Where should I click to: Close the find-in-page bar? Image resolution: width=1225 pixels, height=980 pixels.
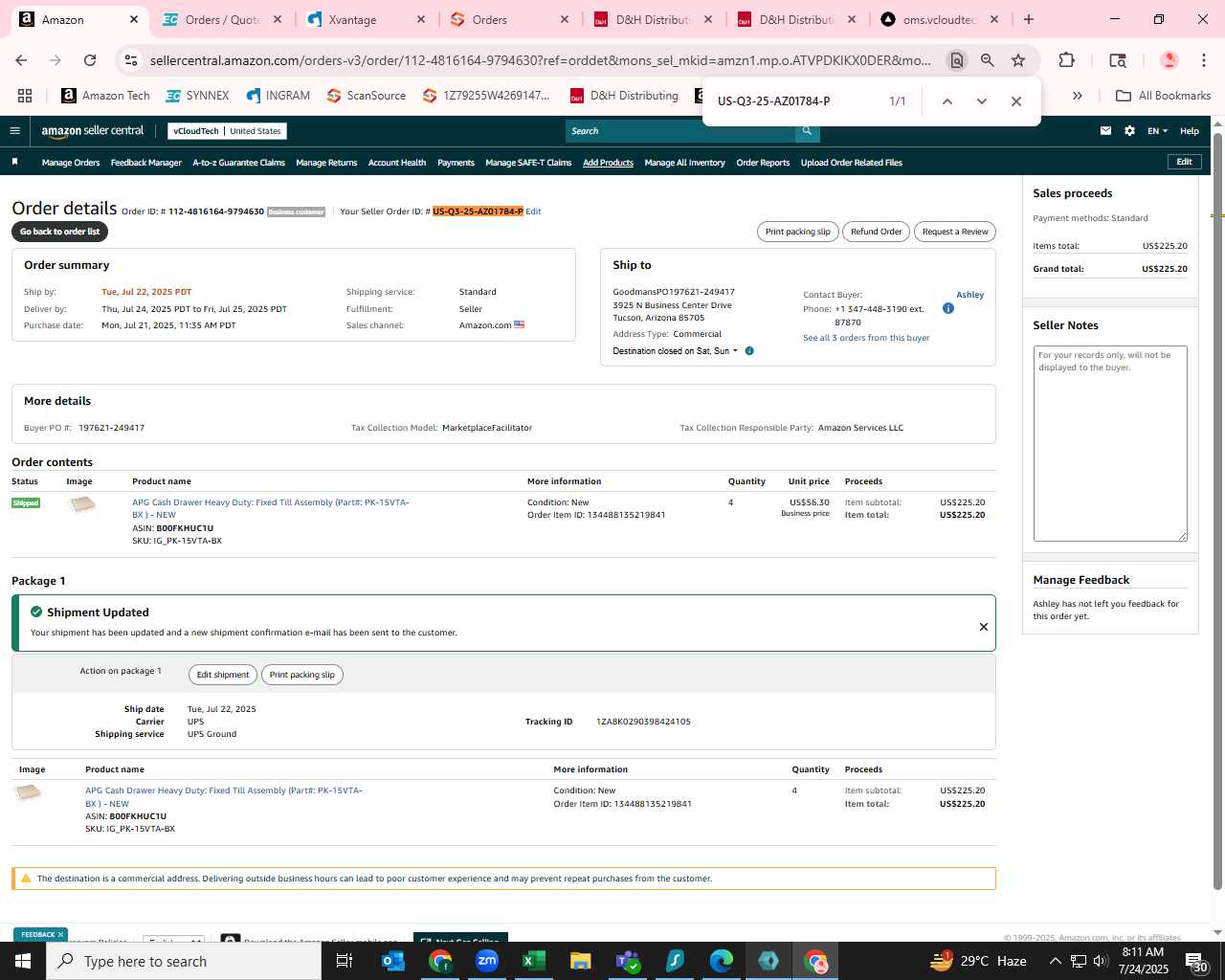pyautogui.click(x=1016, y=101)
